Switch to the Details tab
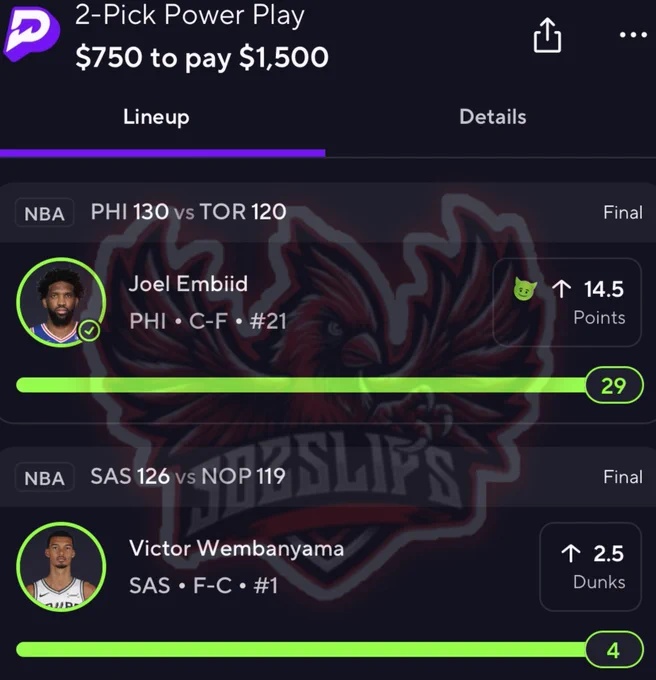656x680 pixels. pos(493,117)
